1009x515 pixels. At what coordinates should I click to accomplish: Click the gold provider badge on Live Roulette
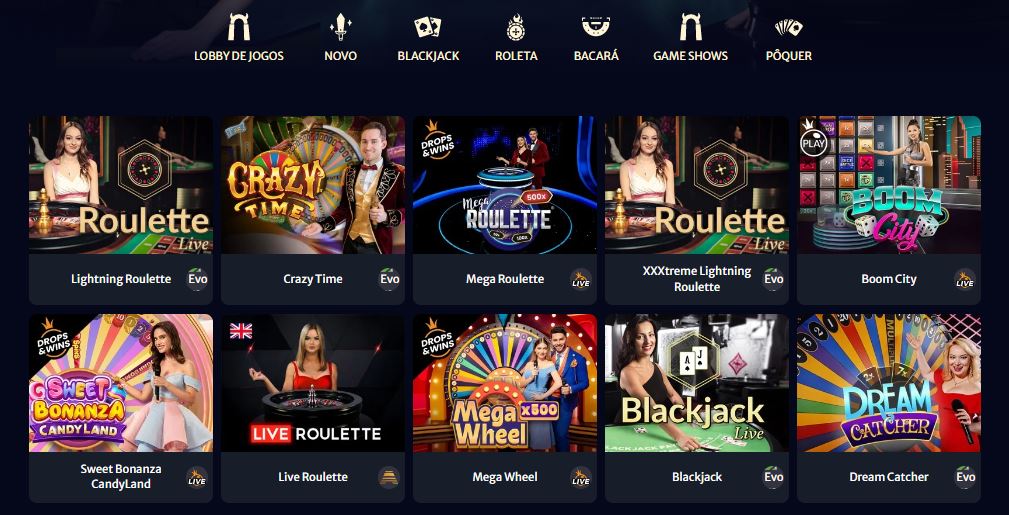click(x=389, y=477)
